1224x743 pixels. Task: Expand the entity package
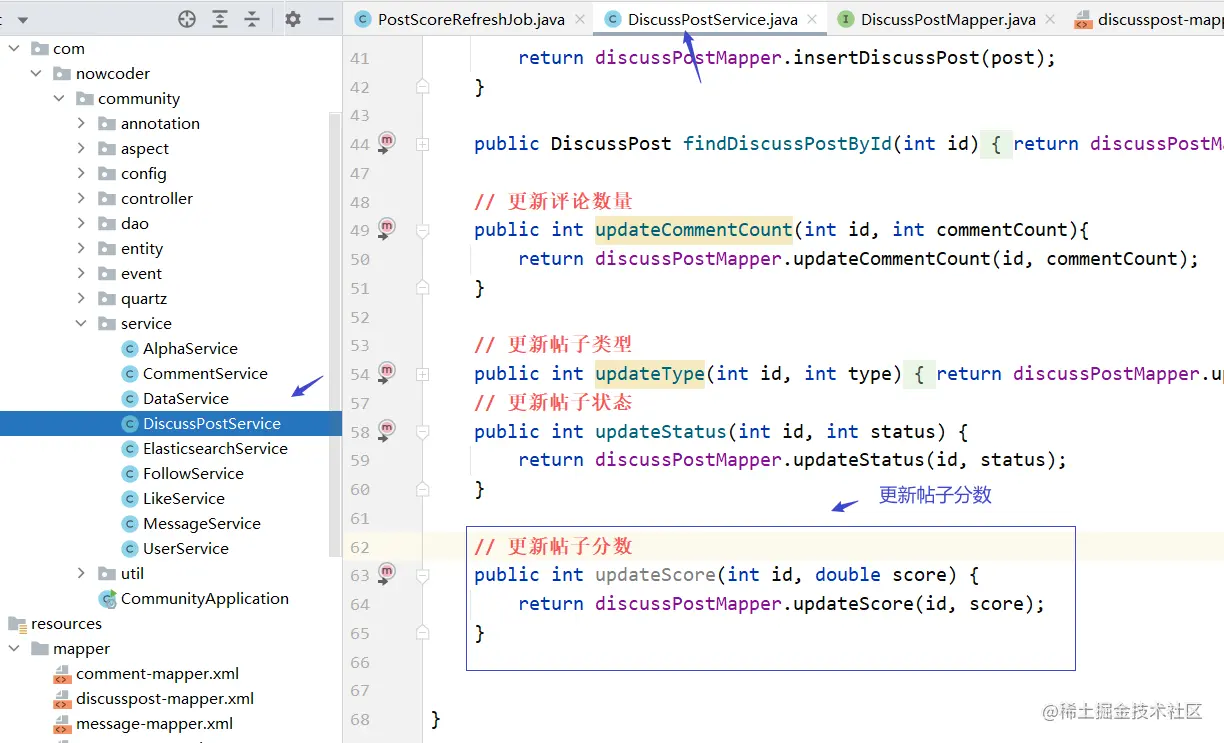81,248
